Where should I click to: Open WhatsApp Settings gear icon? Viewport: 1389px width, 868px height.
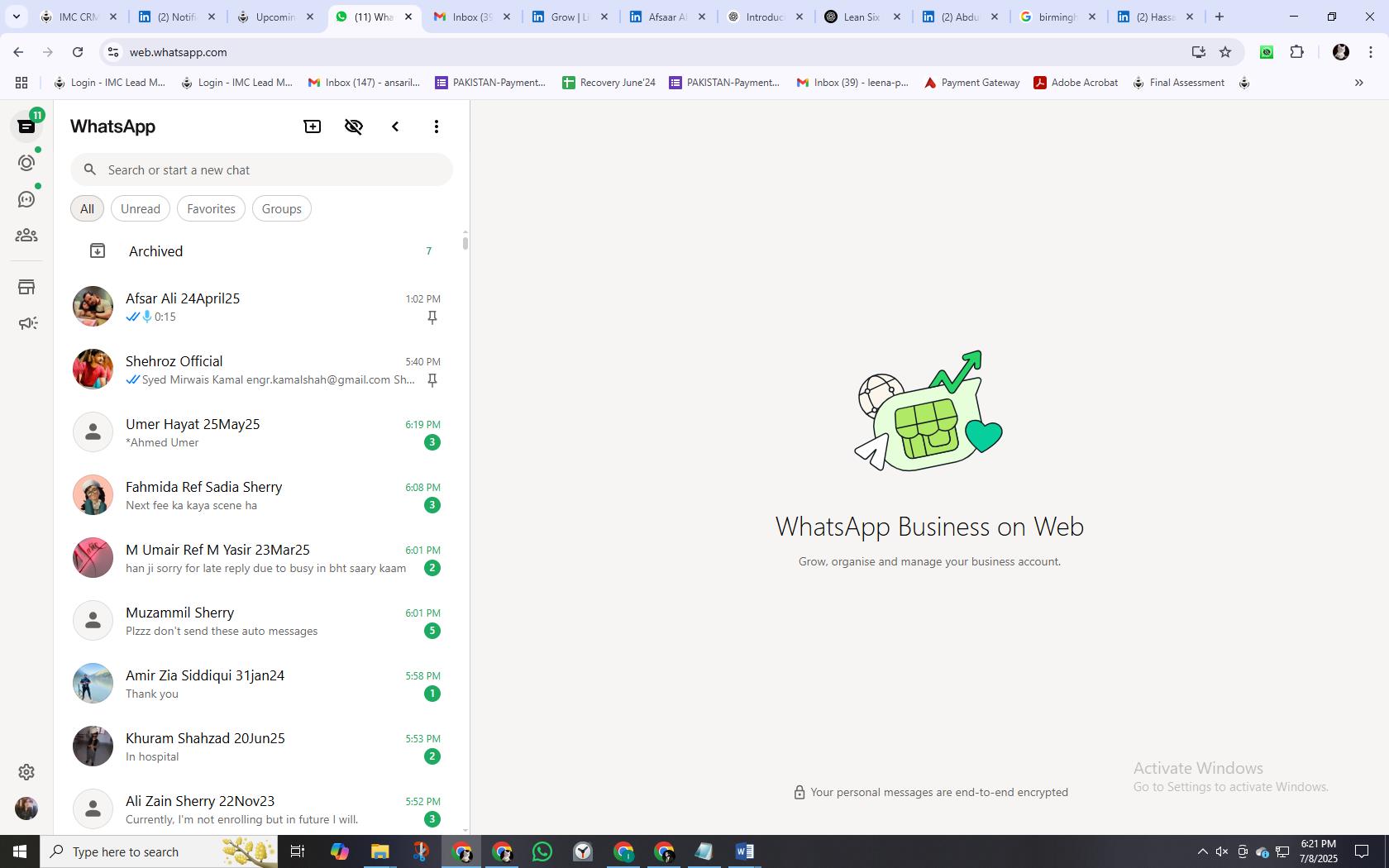click(x=26, y=772)
